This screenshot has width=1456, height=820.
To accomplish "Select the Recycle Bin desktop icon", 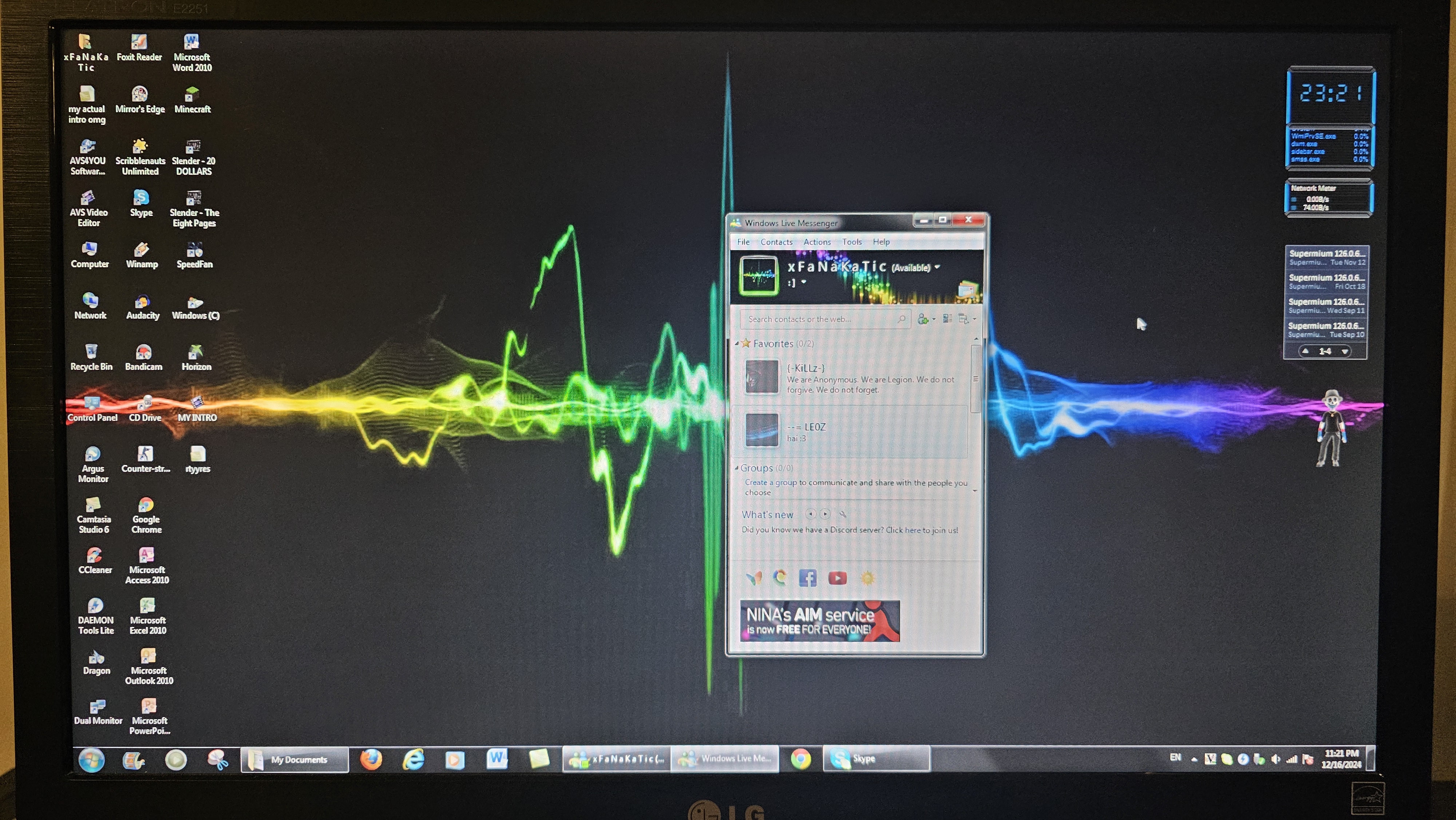I will pyautogui.click(x=91, y=358).
